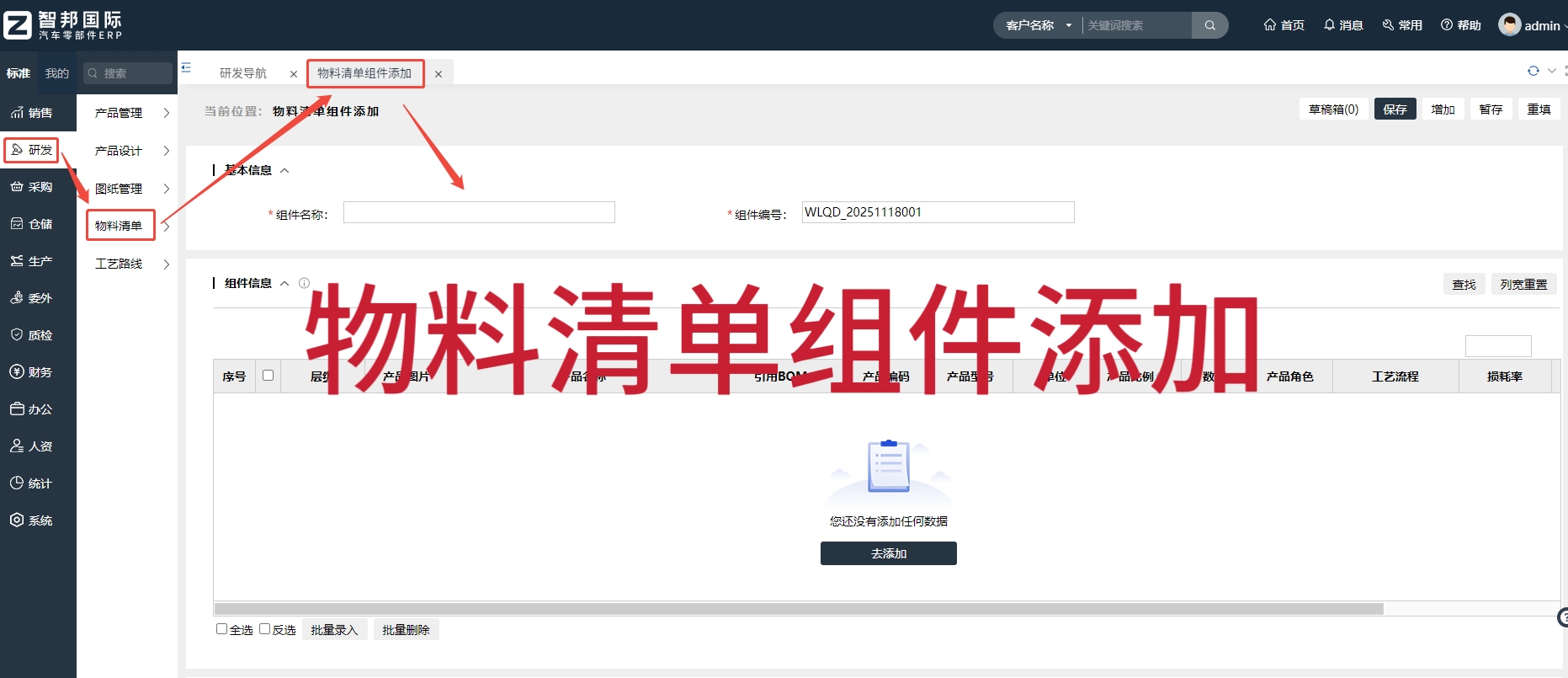
Task: Open the 办公 office module
Action: click(x=32, y=408)
